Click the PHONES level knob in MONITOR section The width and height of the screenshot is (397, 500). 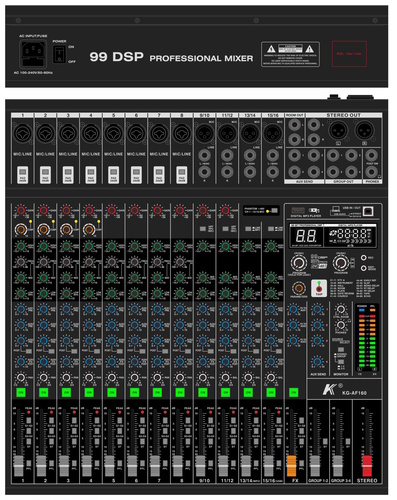coord(340,325)
